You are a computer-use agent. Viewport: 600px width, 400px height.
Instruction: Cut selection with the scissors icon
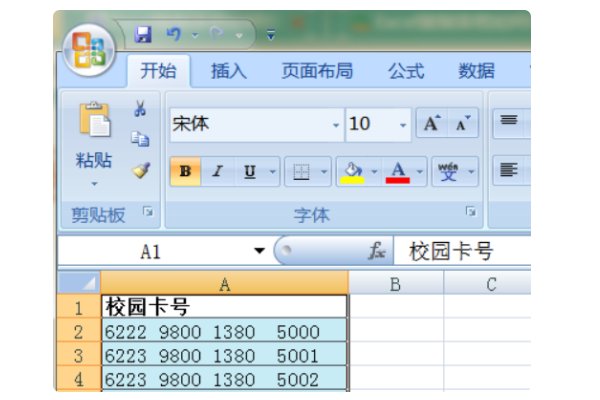pyautogui.click(x=140, y=108)
